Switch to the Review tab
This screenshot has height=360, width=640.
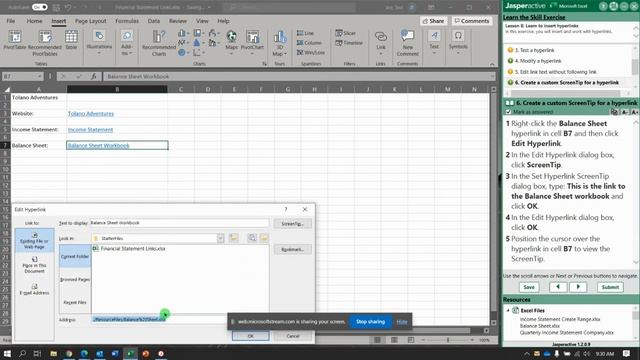[178, 21]
